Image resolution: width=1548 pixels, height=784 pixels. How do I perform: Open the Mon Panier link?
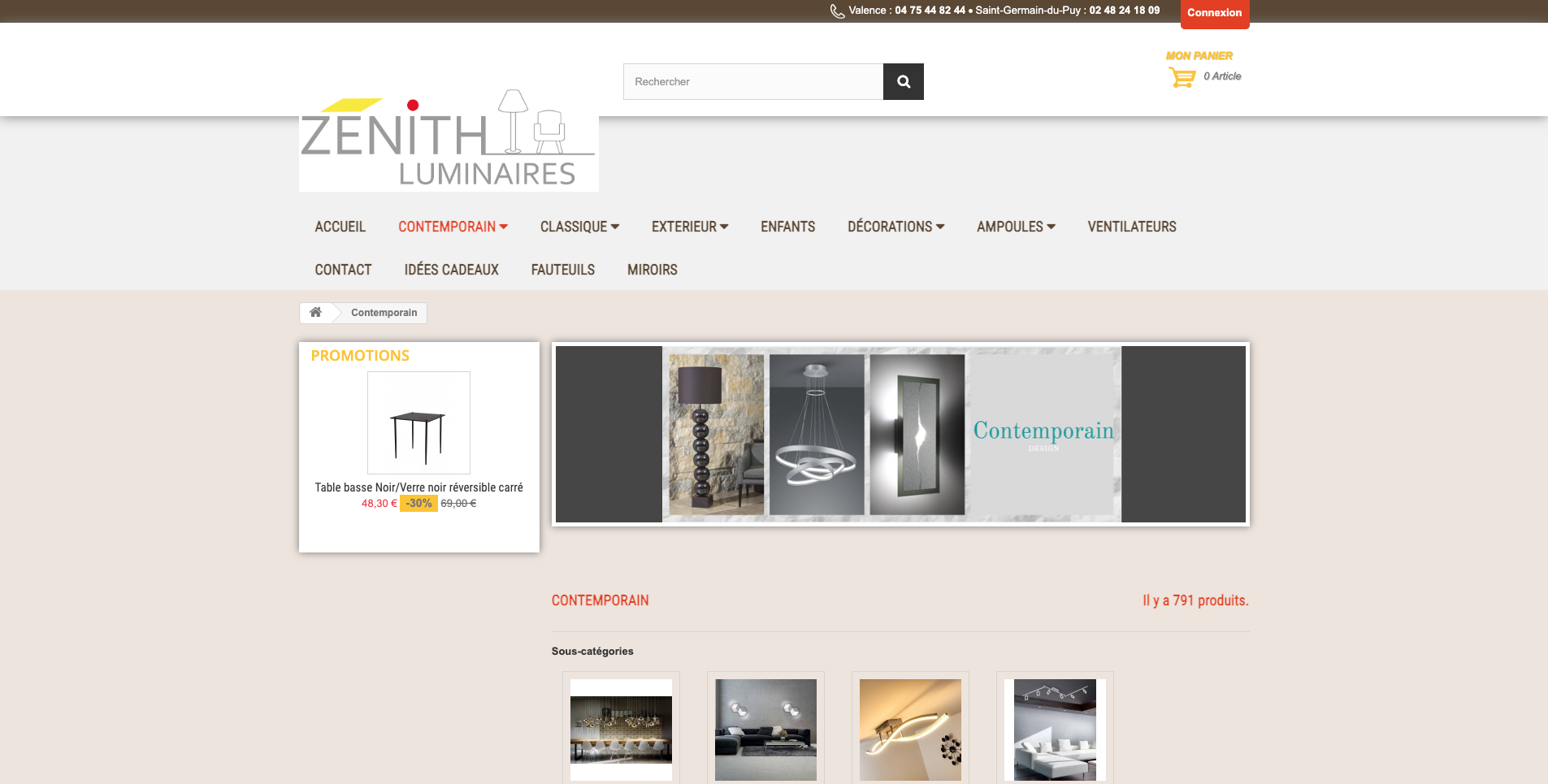pyautogui.click(x=1199, y=56)
